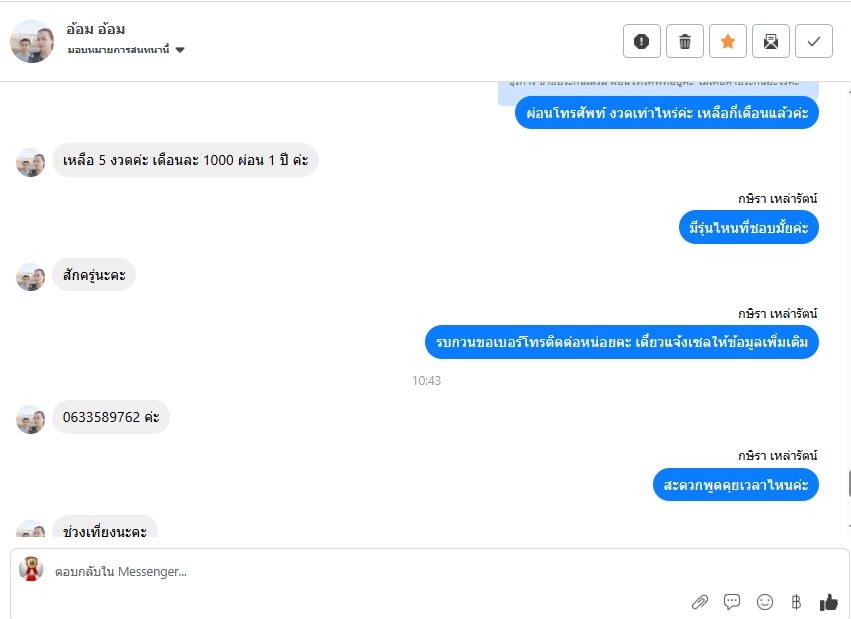Click sender avatar next to สักครู่นะคะ

(30, 277)
